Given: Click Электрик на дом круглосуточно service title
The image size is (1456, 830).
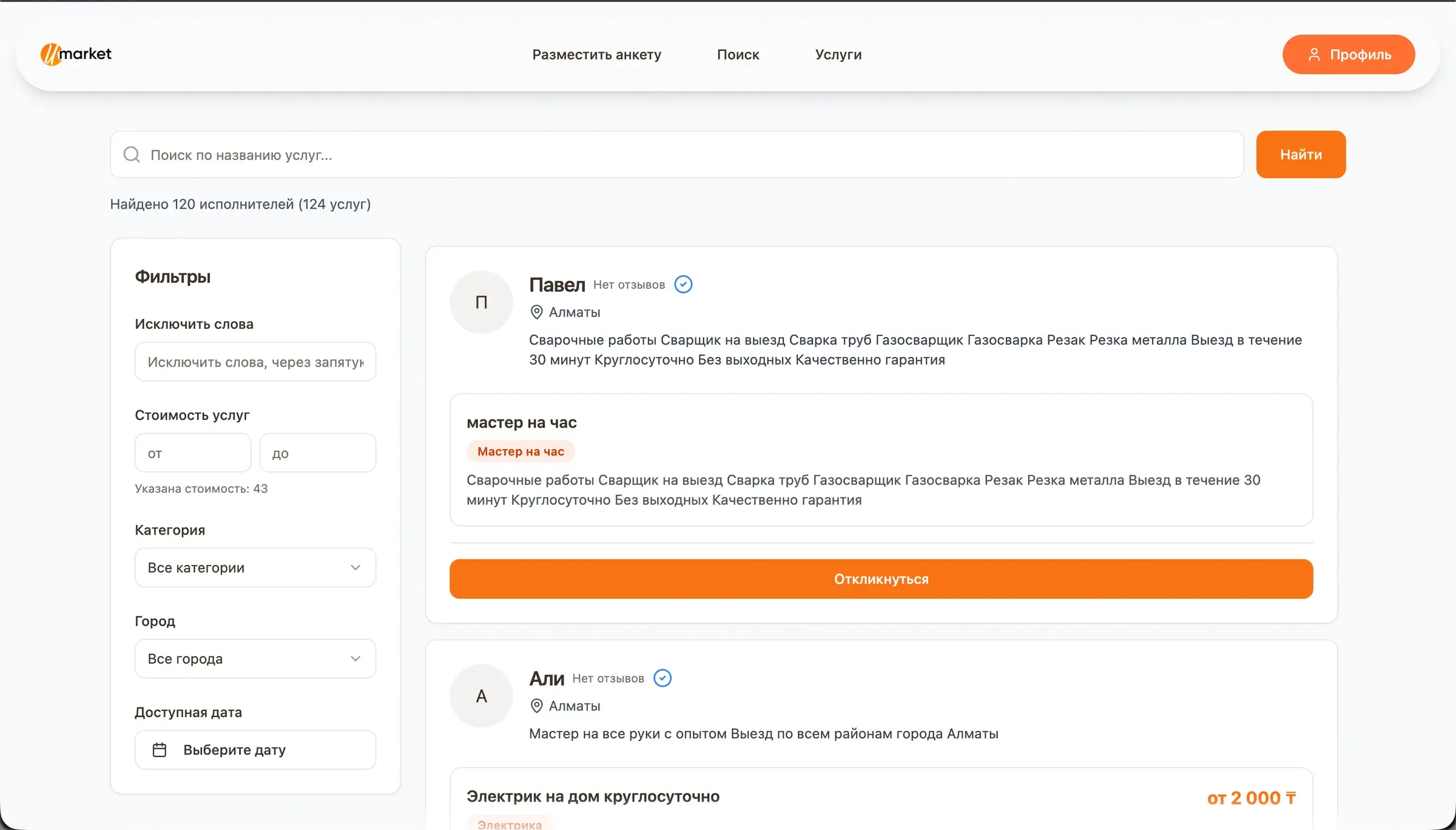Looking at the screenshot, I should coord(593,797).
